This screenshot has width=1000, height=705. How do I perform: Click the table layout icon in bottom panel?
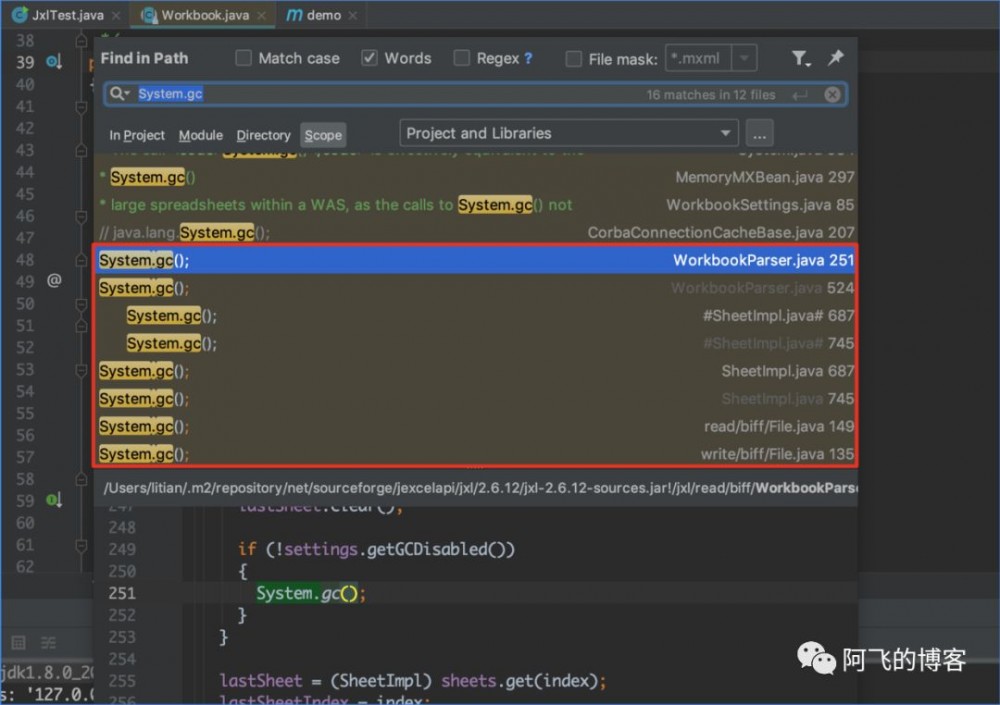click(18, 642)
